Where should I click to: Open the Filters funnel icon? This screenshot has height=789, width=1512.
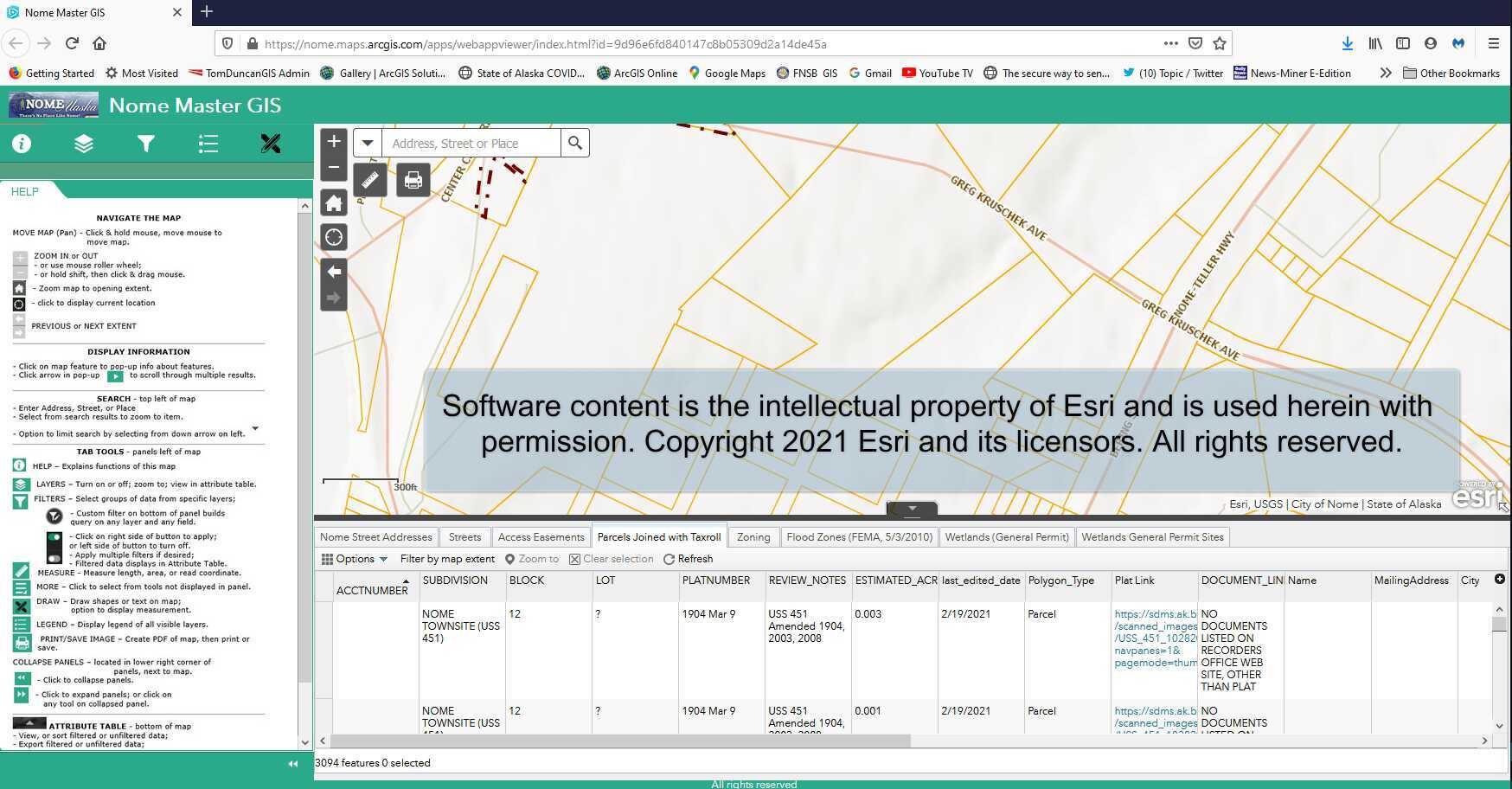(x=146, y=144)
